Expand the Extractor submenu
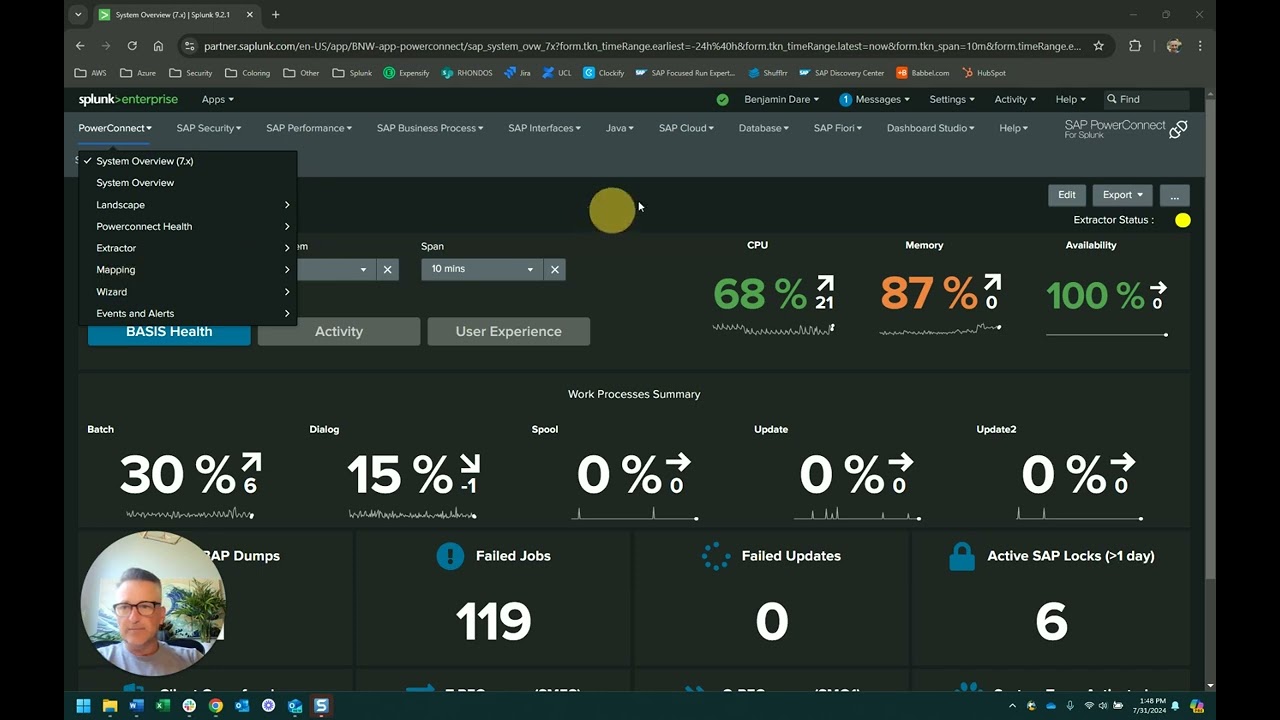This screenshot has height=720, width=1280. click(x=188, y=248)
